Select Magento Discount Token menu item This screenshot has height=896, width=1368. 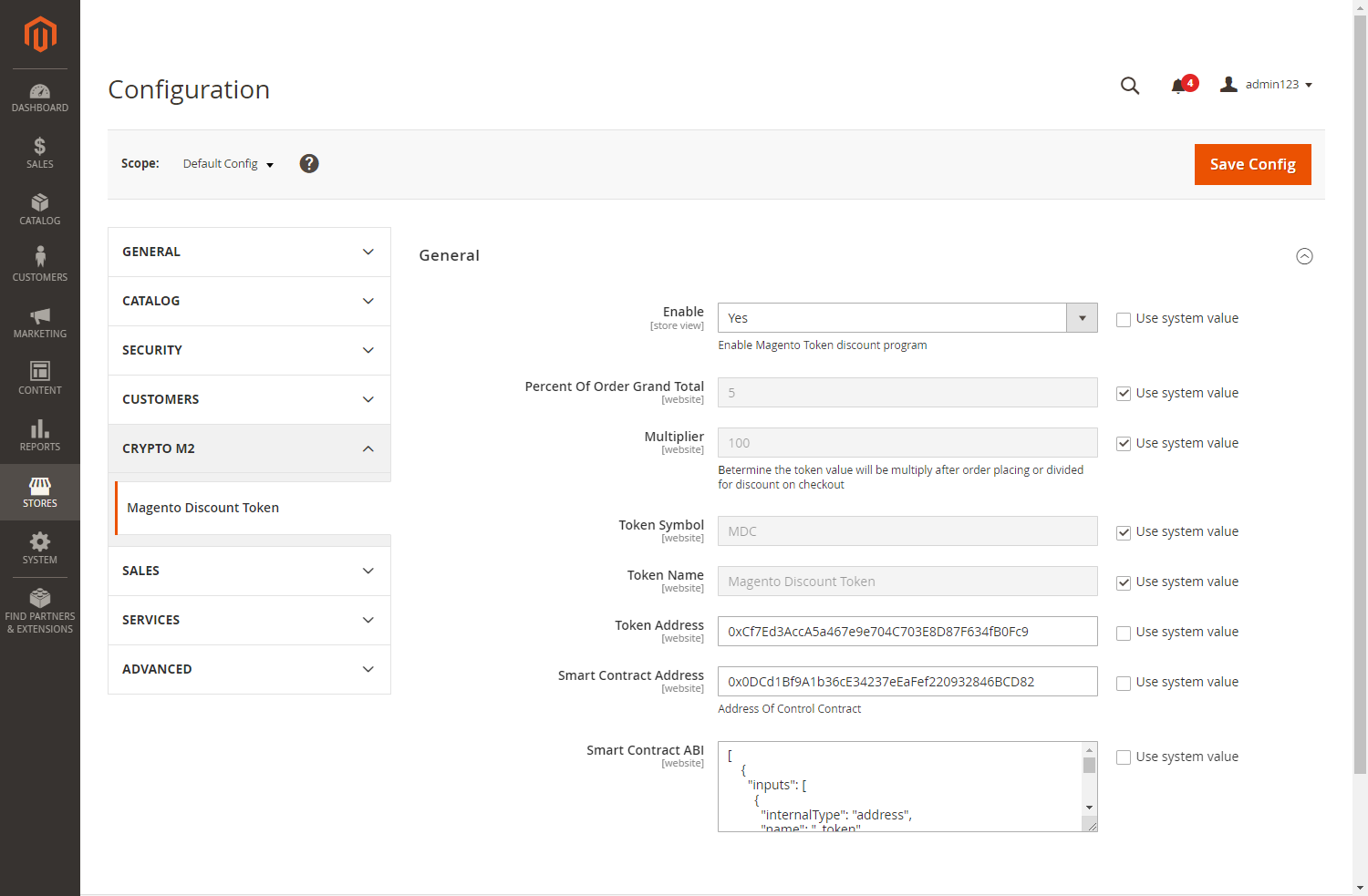[x=203, y=508]
